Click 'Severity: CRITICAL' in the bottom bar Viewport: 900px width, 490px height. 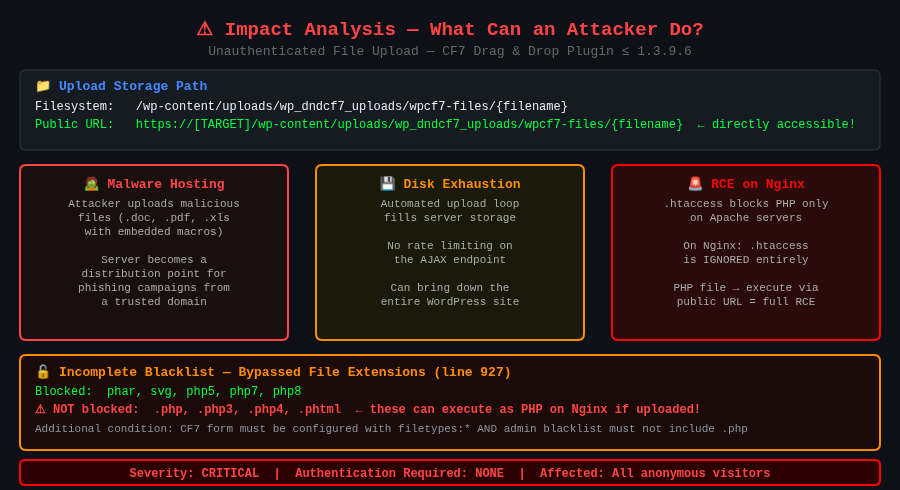194,473
